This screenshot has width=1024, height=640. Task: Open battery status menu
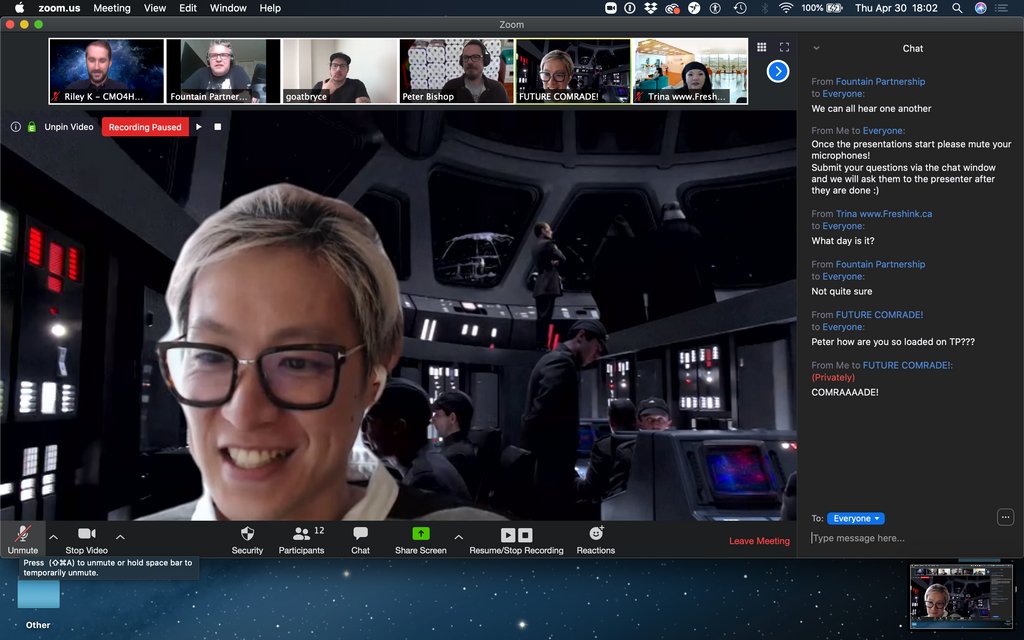click(822, 8)
